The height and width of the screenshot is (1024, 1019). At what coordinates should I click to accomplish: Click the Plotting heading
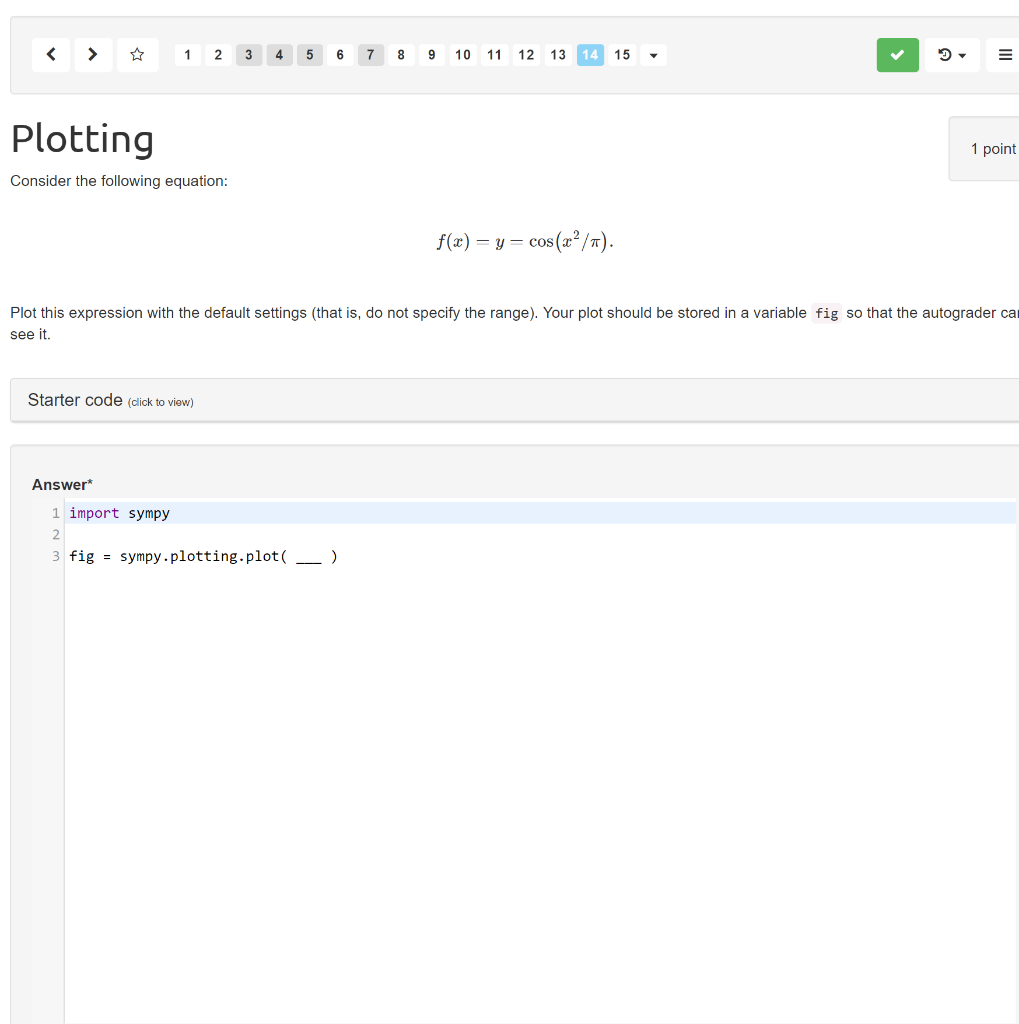click(x=82, y=139)
